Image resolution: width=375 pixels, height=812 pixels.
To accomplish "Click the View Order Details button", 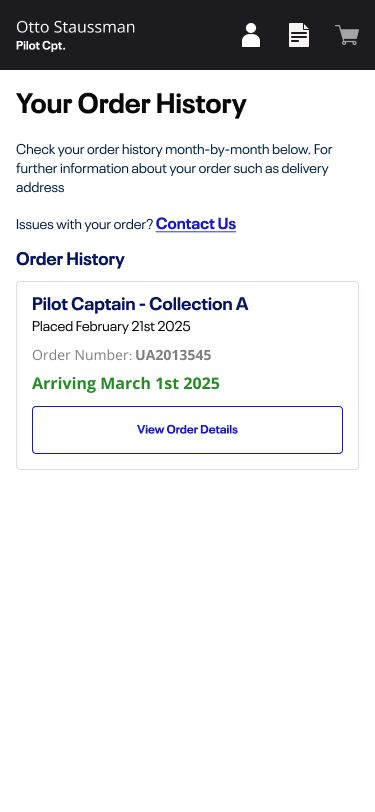I will tap(188, 430).
